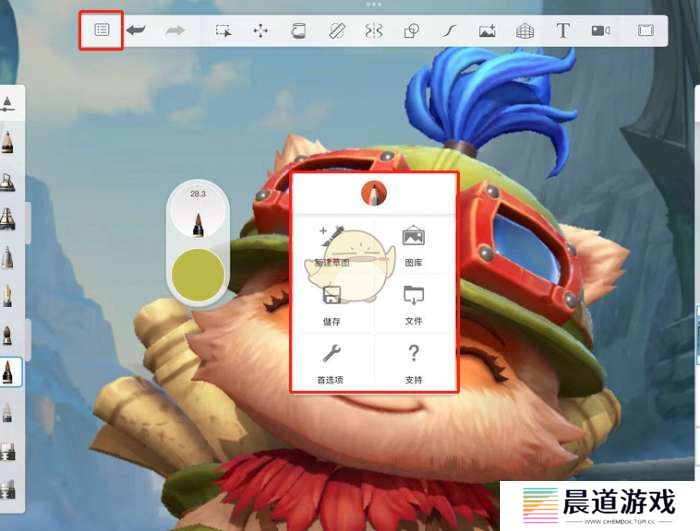This screenshot has height=531, width=700.
Task: Select the highlighted active brush in palette
Action: 8,372
